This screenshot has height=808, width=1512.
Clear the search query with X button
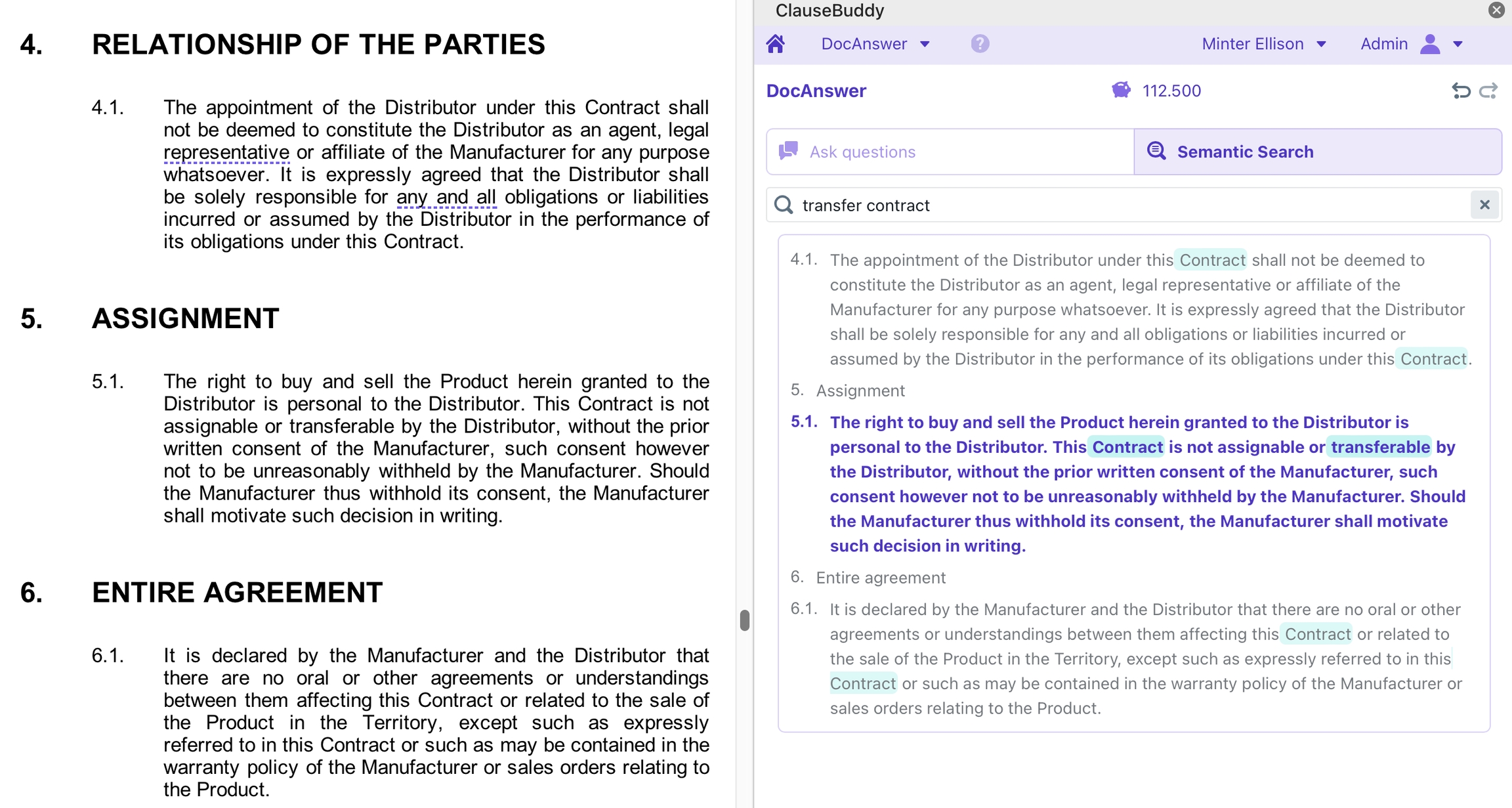coord(1484,205)
